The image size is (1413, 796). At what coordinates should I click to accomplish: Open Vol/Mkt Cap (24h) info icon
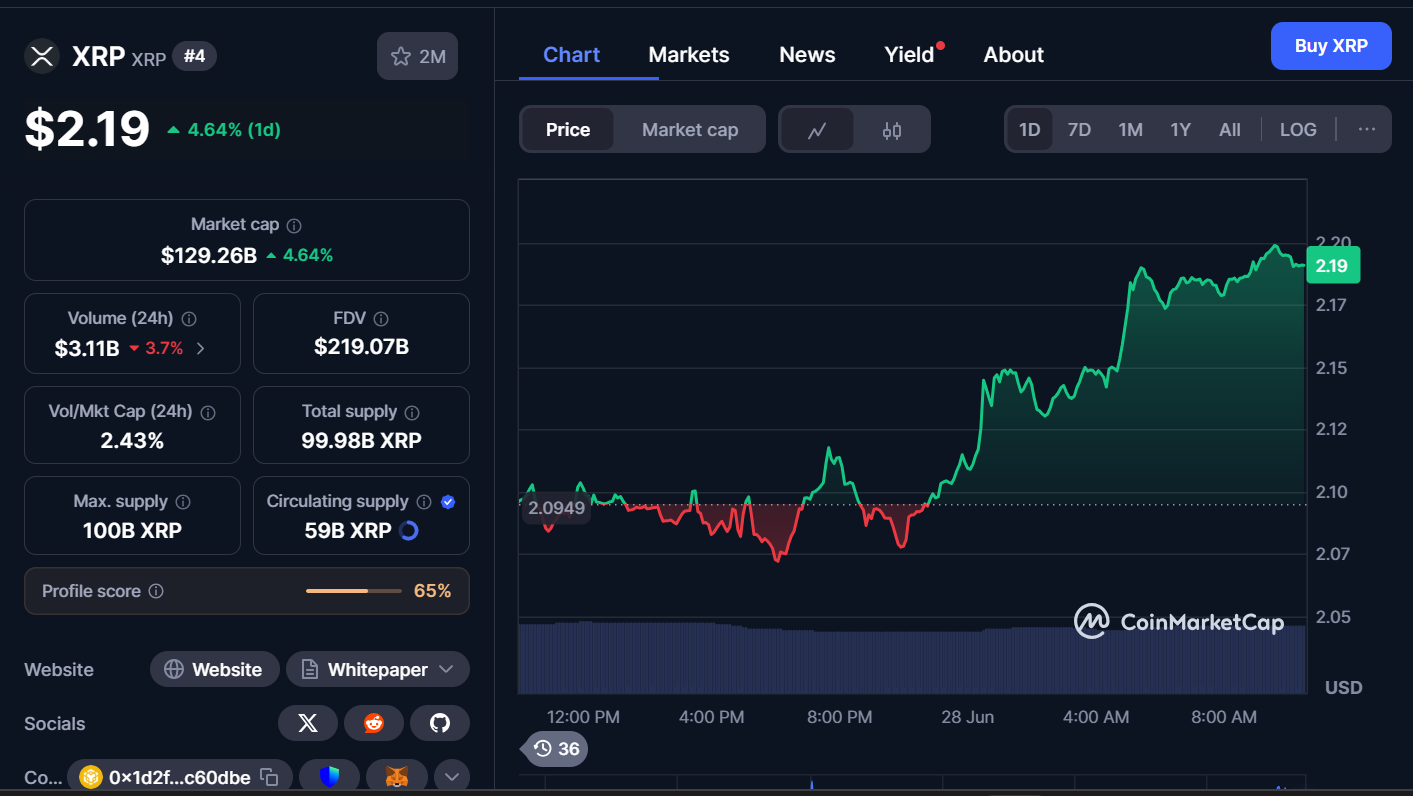208,412
